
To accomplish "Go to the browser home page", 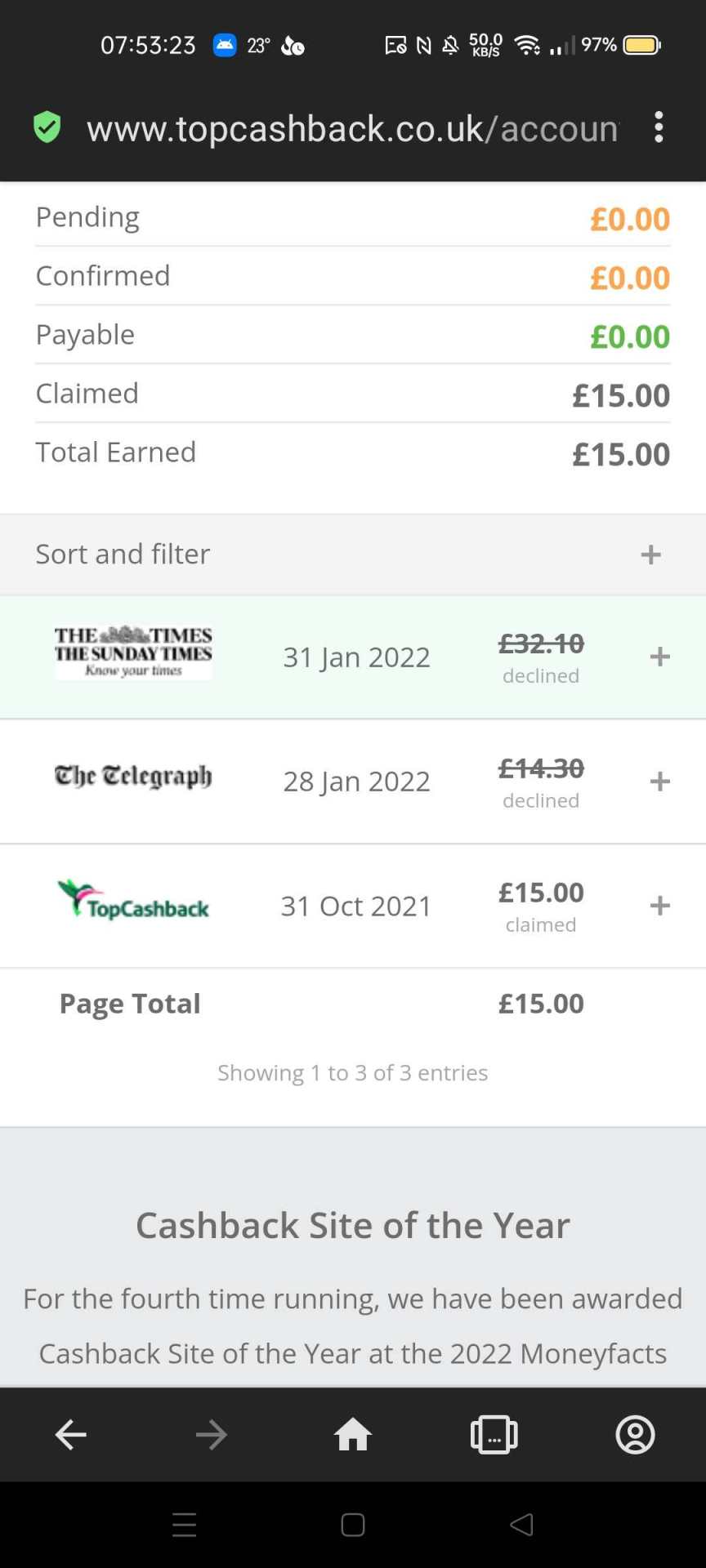I will [x=353, y=1434].
